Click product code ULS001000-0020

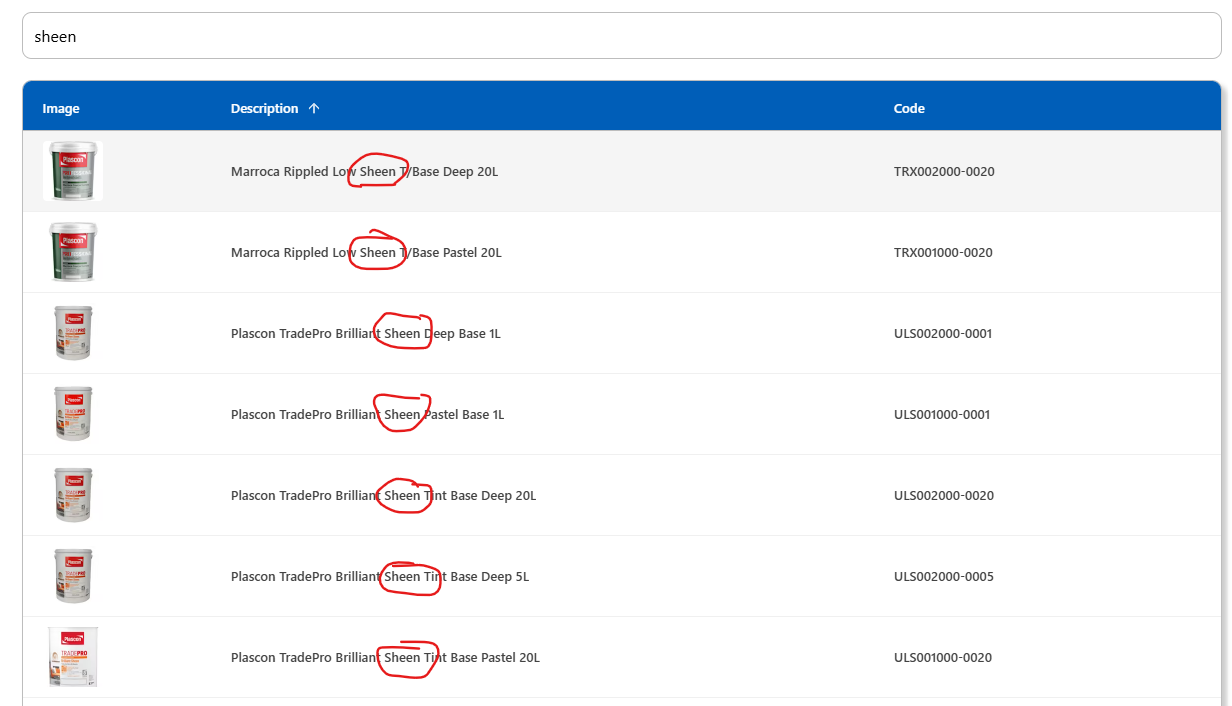(943, 657)
